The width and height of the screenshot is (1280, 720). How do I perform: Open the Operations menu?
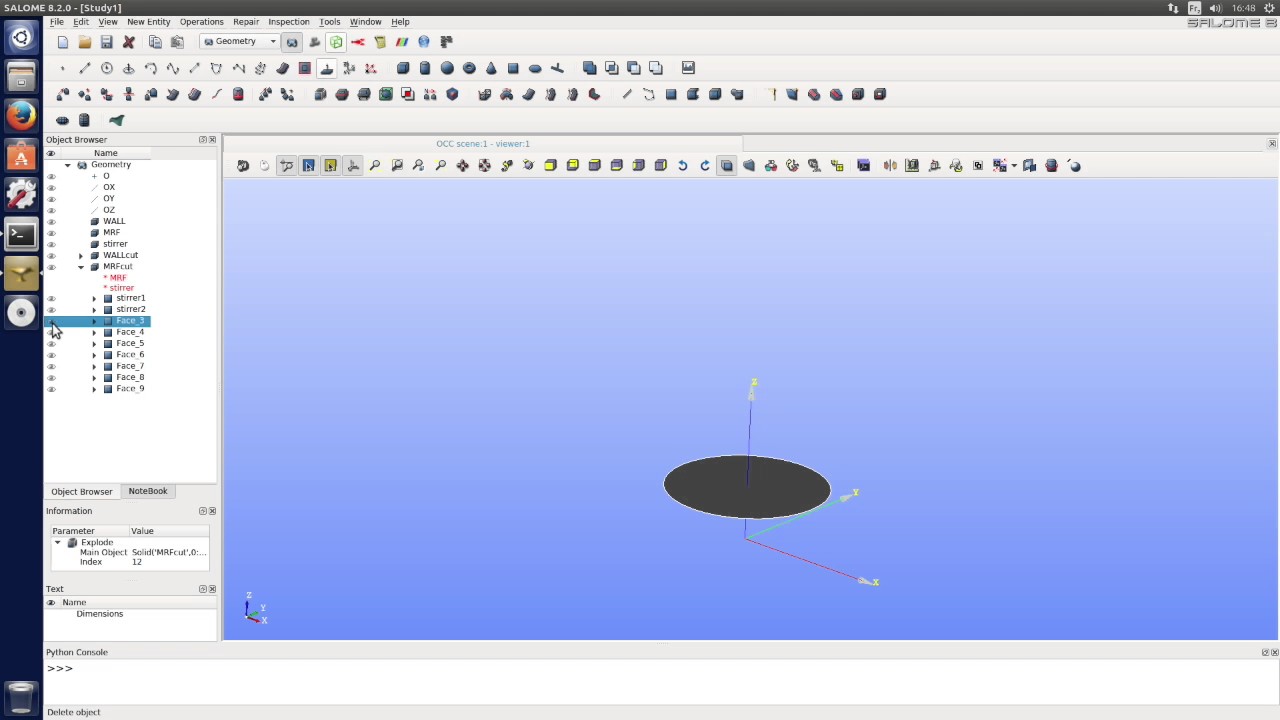[x=201, y=22]
